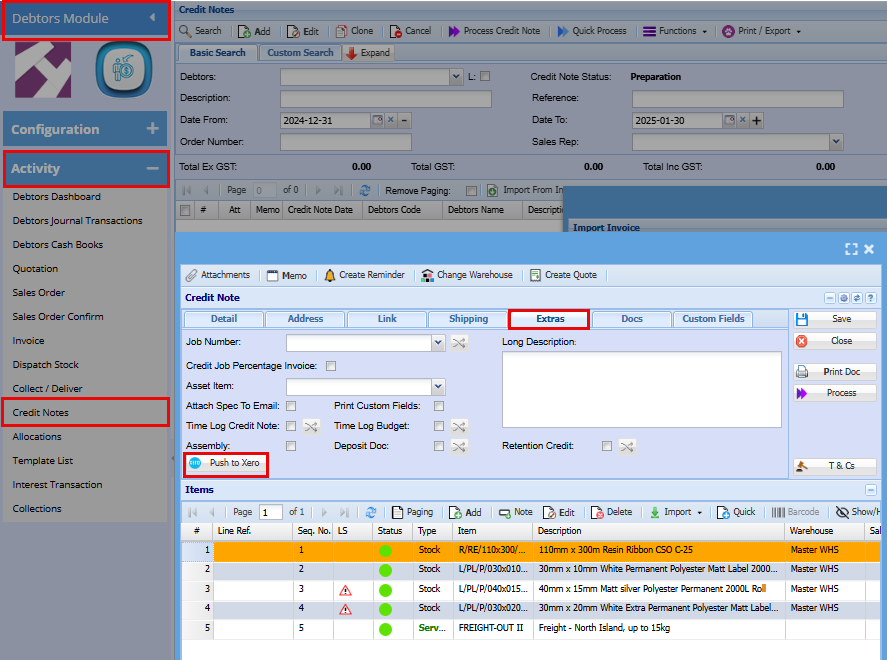Screen dimensions: 887x660
Task: Open the Job Number dropdown
Action: [x=438, y=343]
